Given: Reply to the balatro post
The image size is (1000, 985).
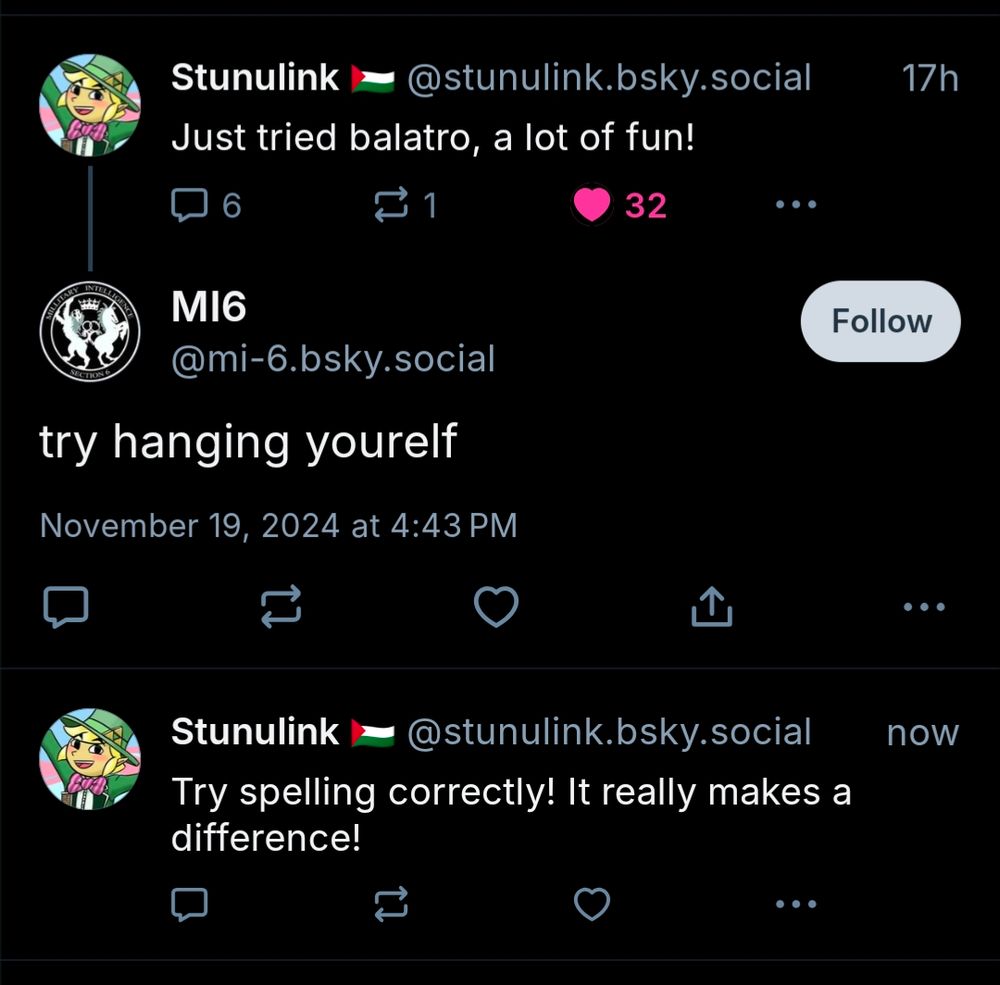Looking at the screenshot, I should click(x=189, y=205).
